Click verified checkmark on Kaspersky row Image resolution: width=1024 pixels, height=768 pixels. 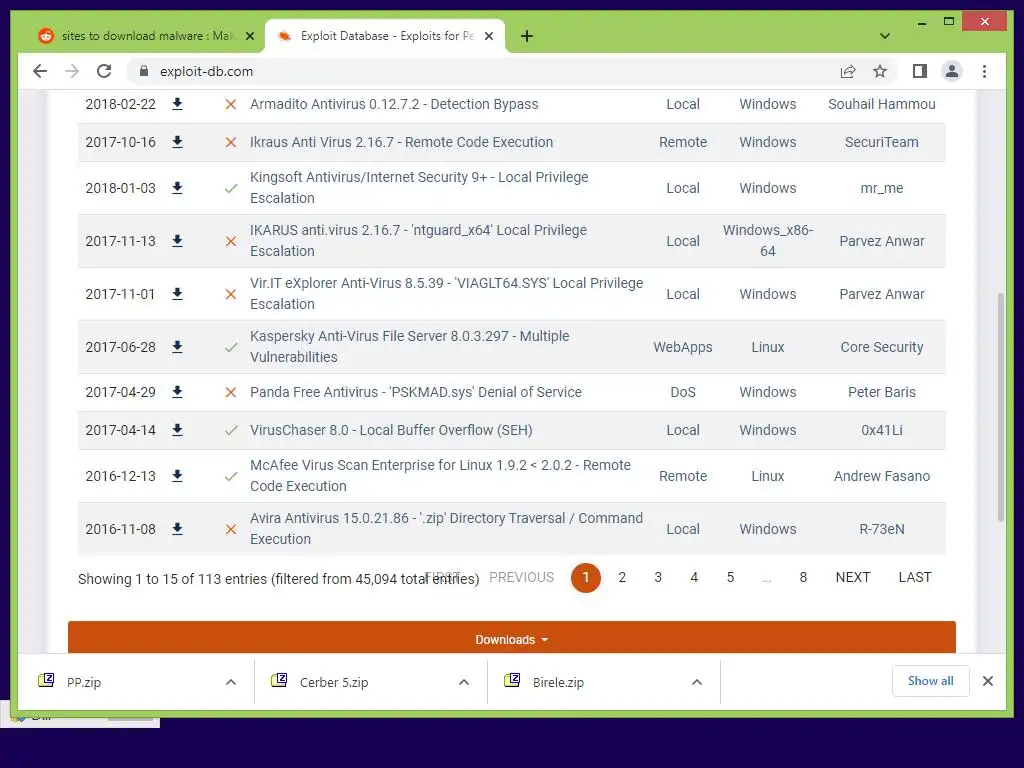tap(231, 347)
